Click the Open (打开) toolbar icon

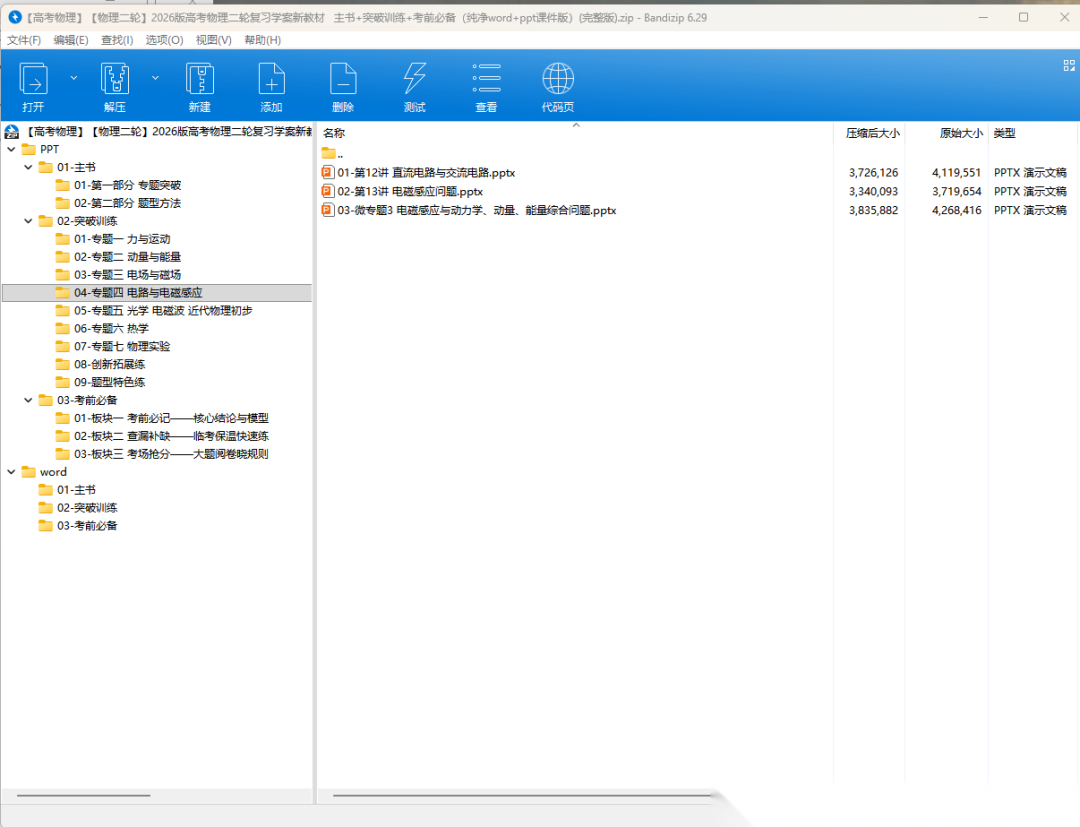click(x=33, y=80)
